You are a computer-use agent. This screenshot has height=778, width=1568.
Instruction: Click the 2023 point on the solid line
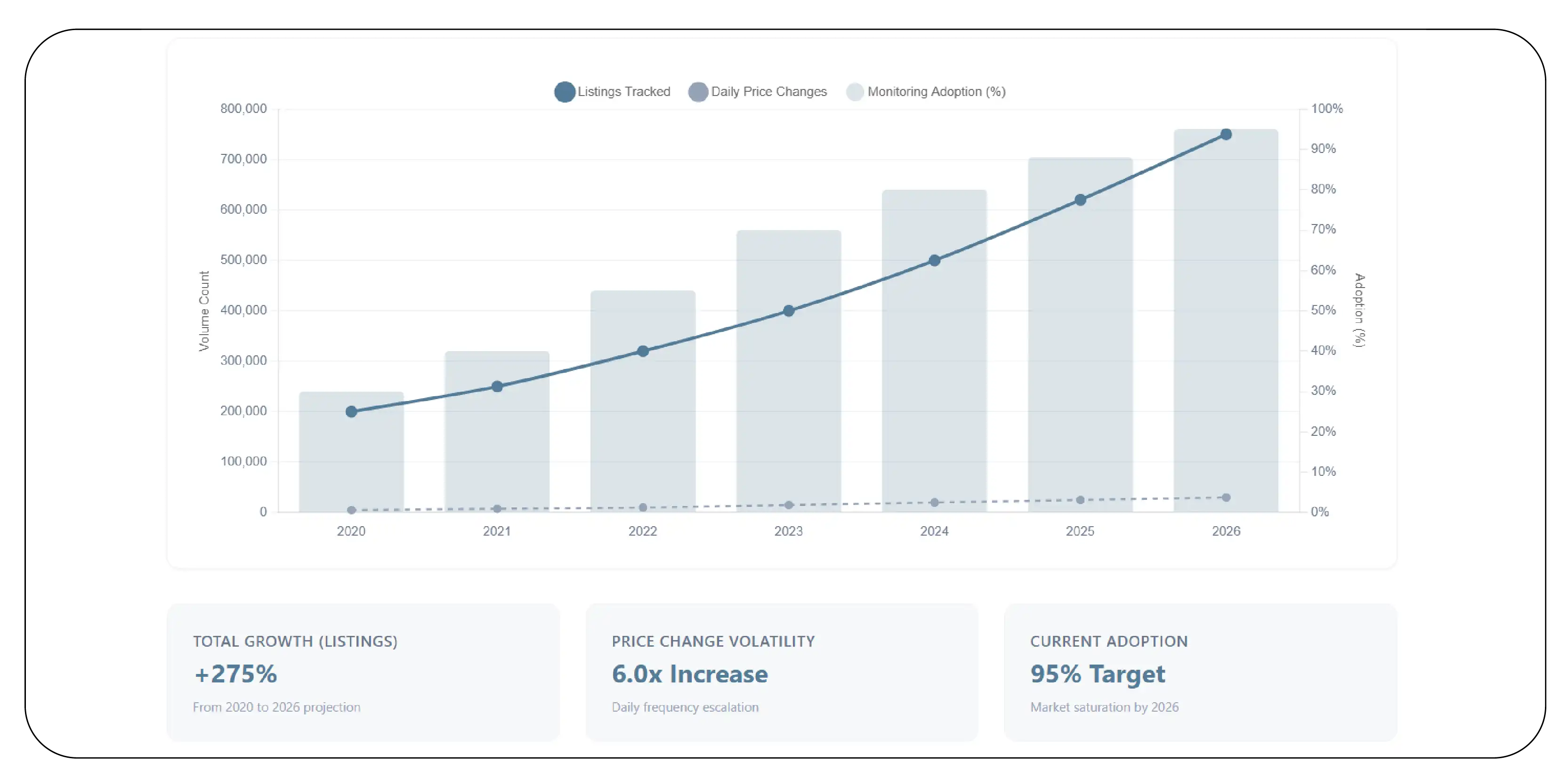[x=788, y=311]
